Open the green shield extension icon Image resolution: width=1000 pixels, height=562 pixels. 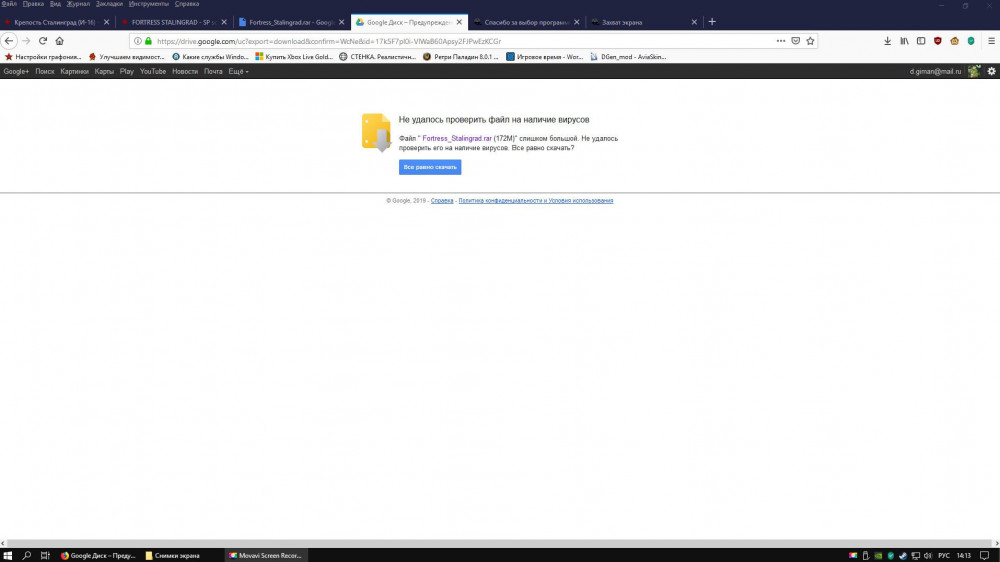click(x=971, y=41)
